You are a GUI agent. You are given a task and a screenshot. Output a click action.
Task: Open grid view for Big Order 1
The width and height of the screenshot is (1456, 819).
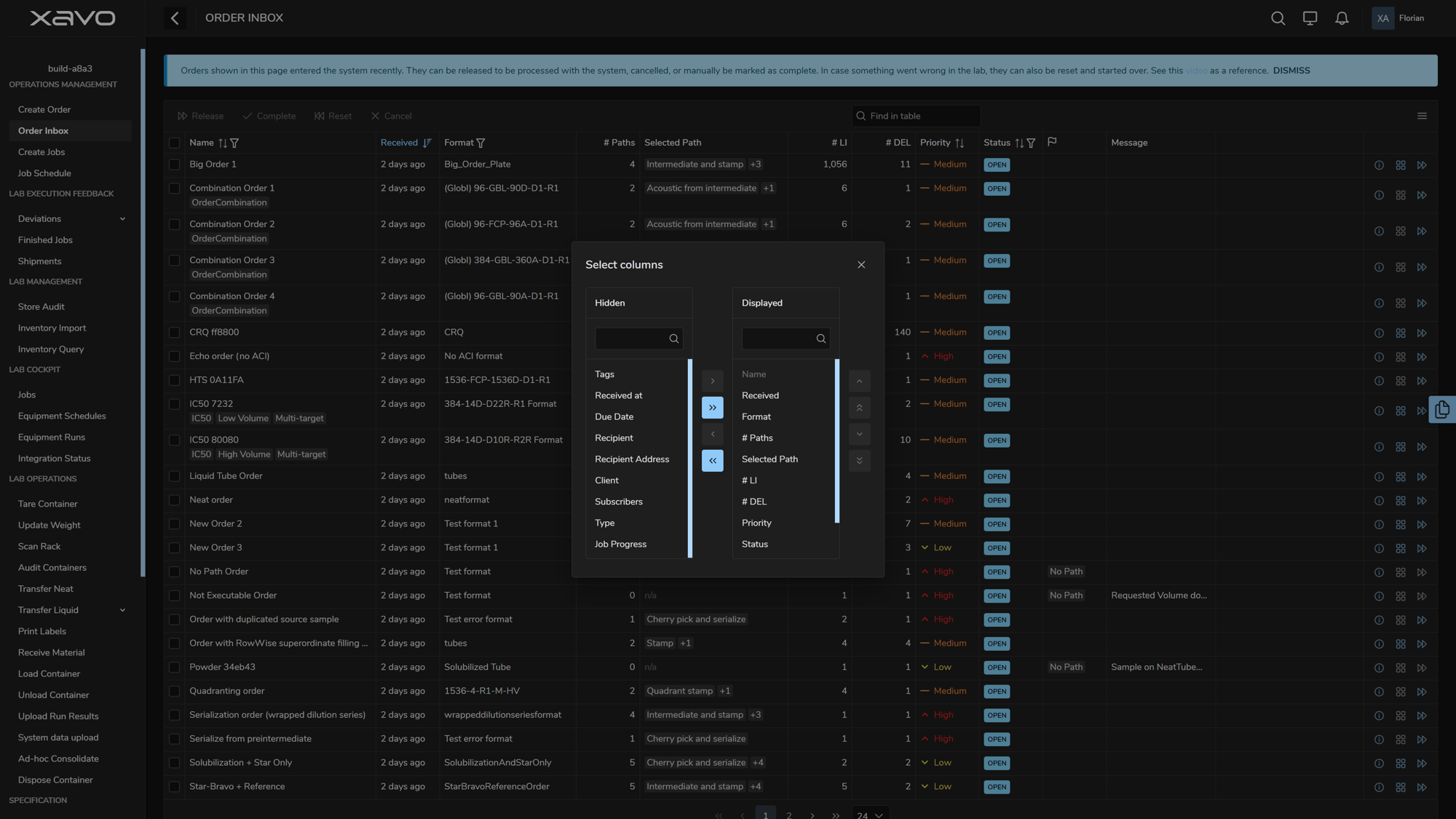click(x=1401, y=165)
